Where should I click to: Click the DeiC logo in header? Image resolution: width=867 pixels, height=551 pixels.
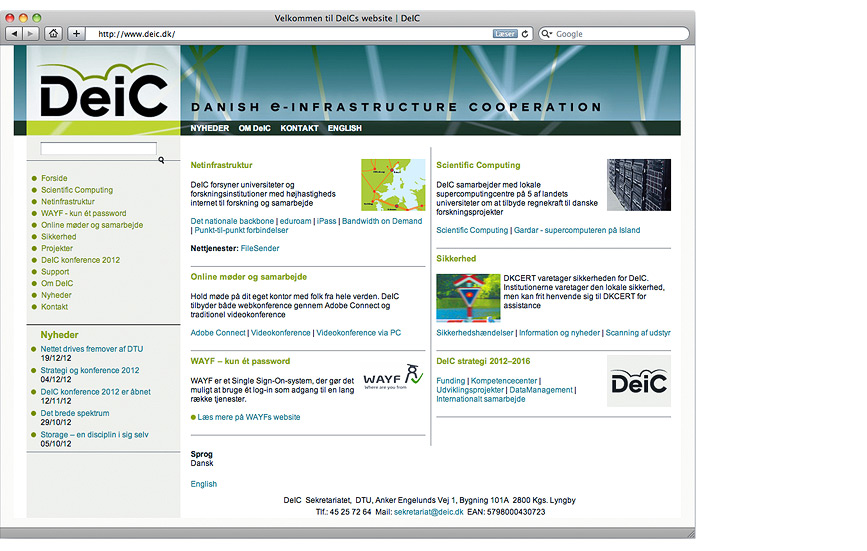click(103, 90)
